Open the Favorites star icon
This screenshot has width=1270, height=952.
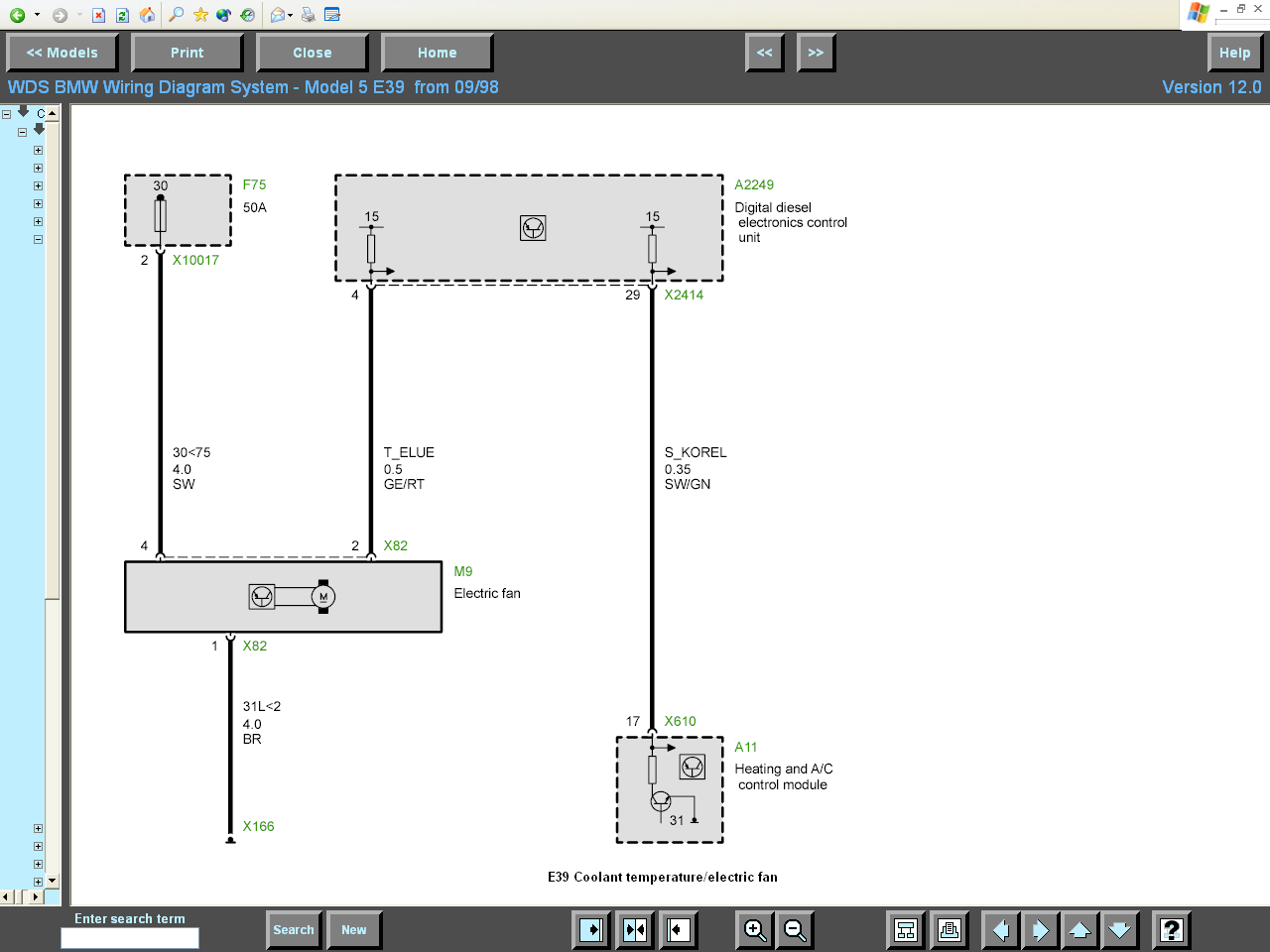pos(200,15)
